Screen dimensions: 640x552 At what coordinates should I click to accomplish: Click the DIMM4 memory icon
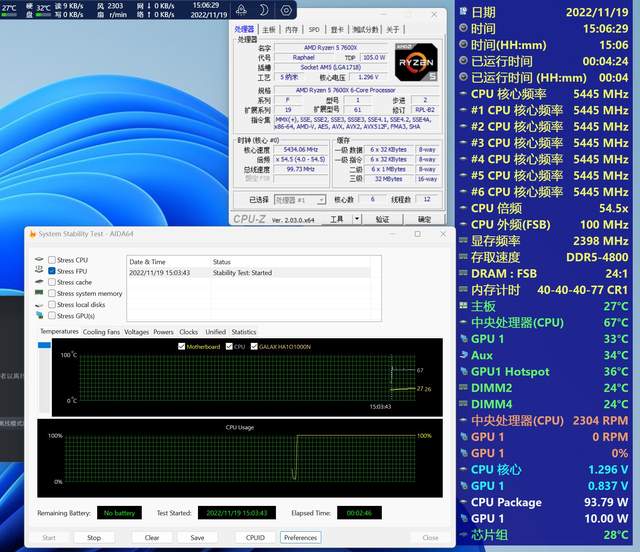(x=463, y=403)
